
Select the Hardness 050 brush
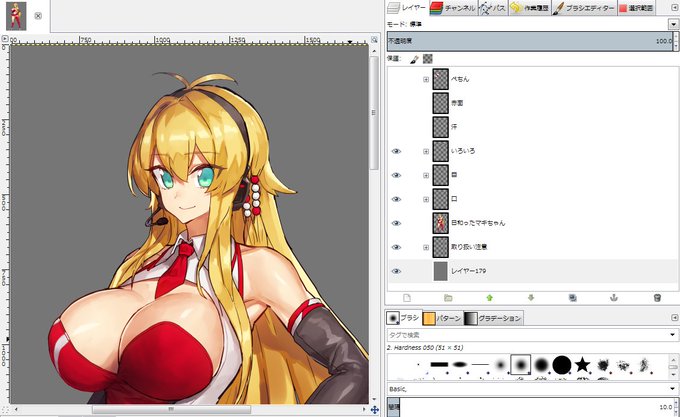click(520, 365)
